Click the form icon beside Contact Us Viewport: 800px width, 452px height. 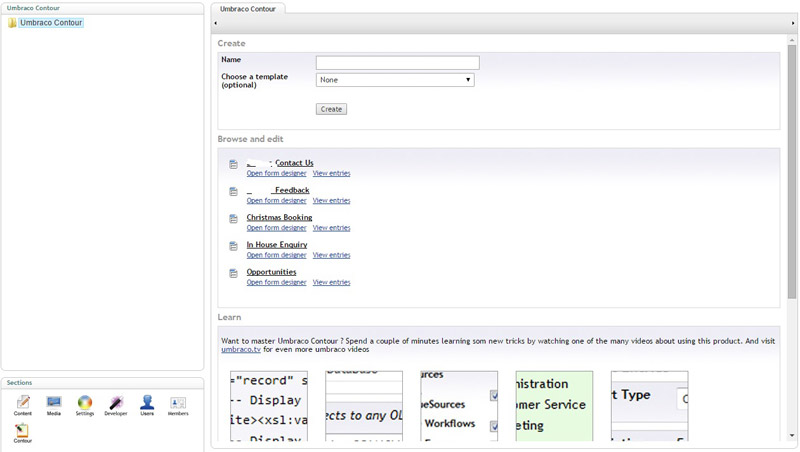233,164
